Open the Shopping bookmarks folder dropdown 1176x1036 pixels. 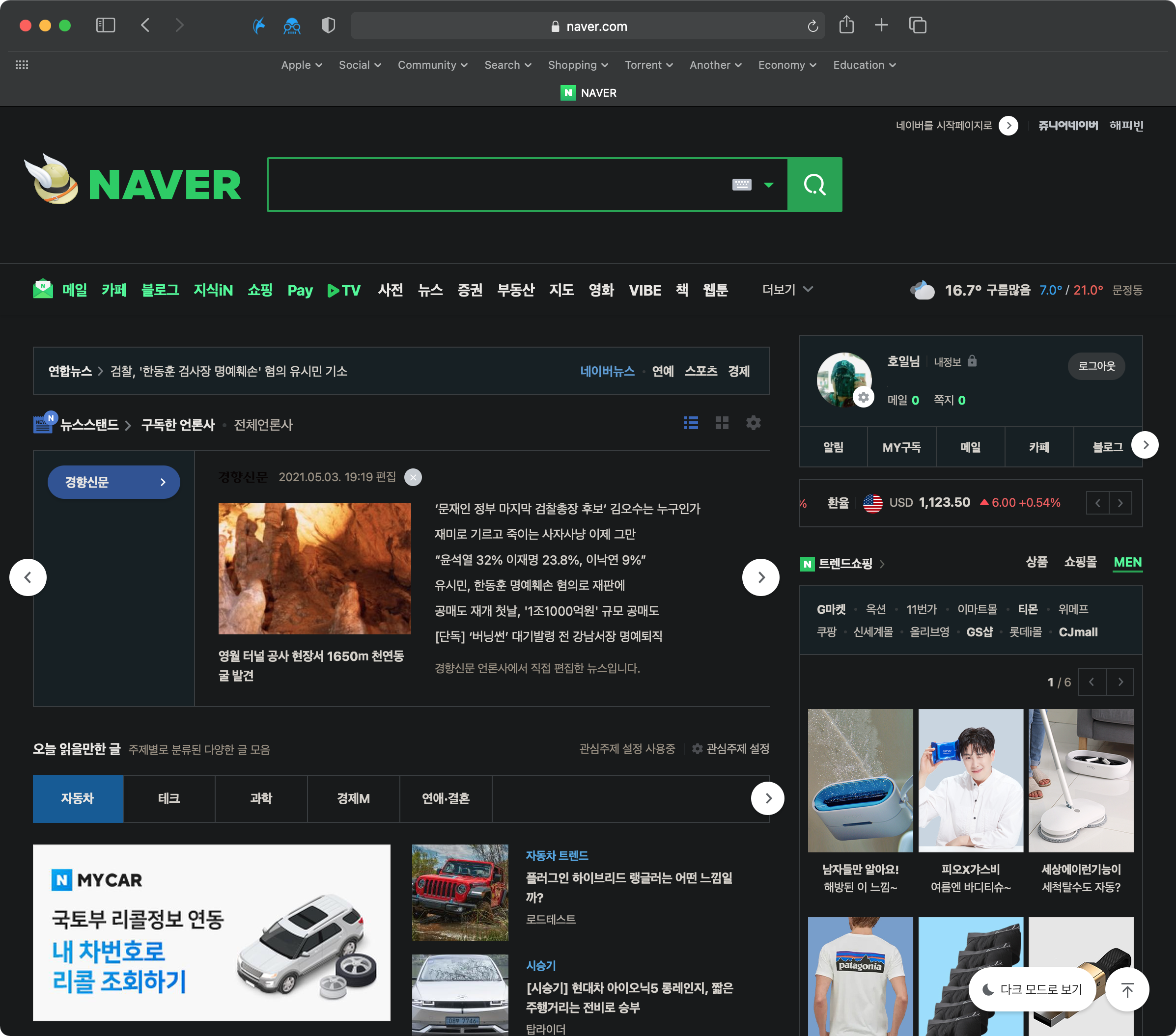pyautogui.click(x=578, y=65)
